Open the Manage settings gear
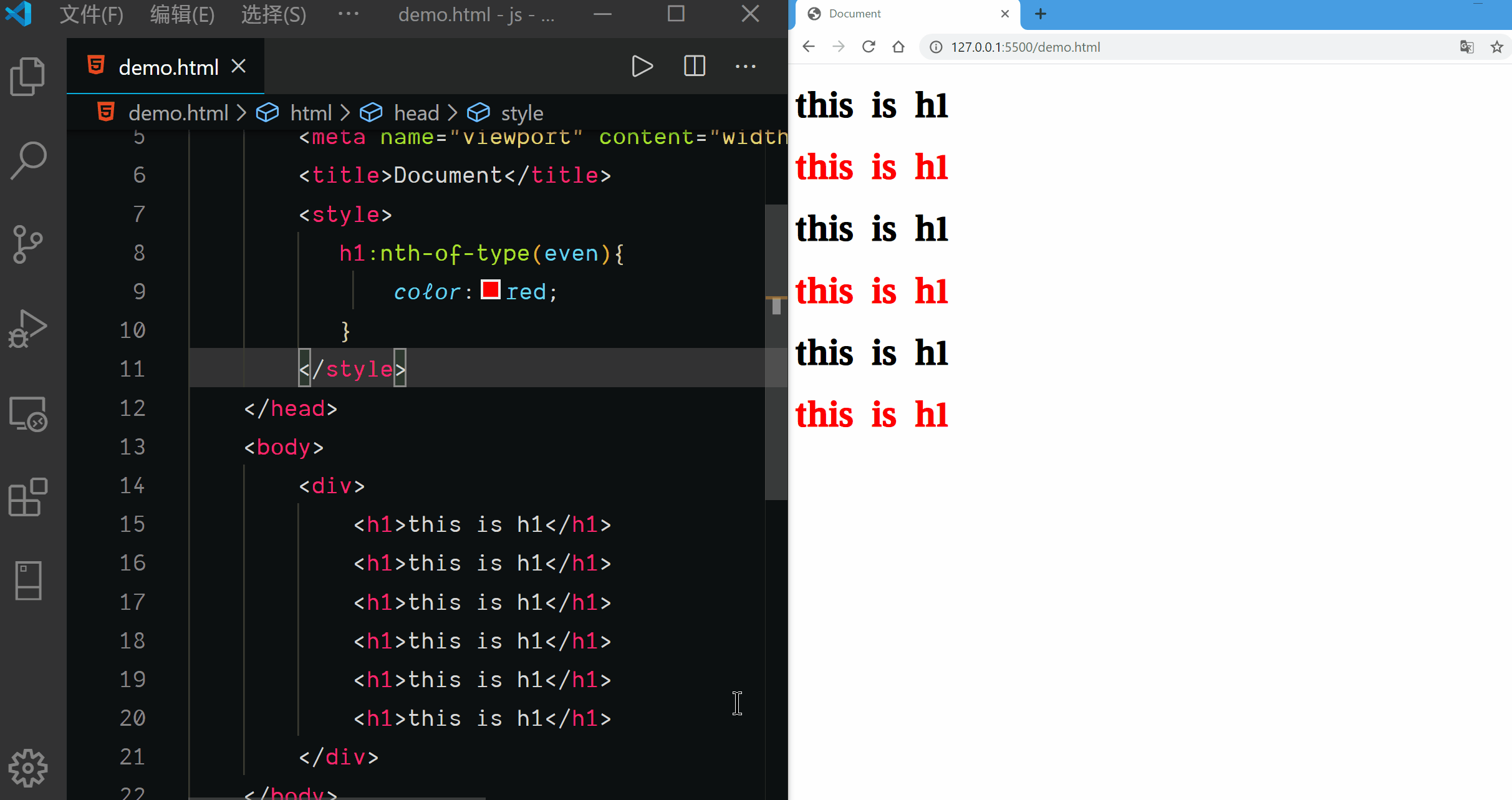Image resolution: width=1512 pixels, height=800 pixels. point(27,768)
